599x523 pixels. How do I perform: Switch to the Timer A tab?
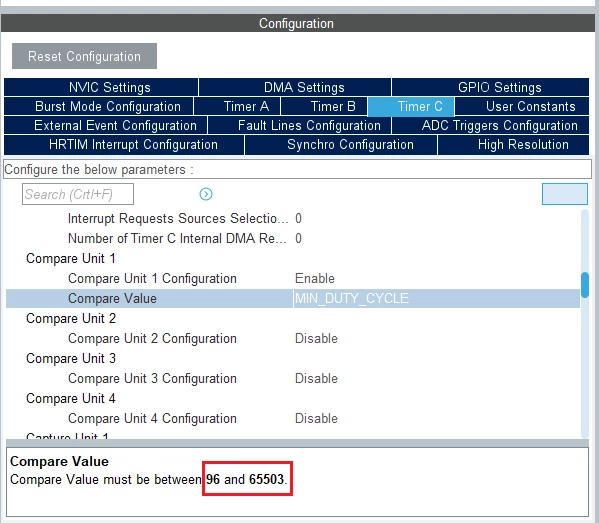click(237, 106)
